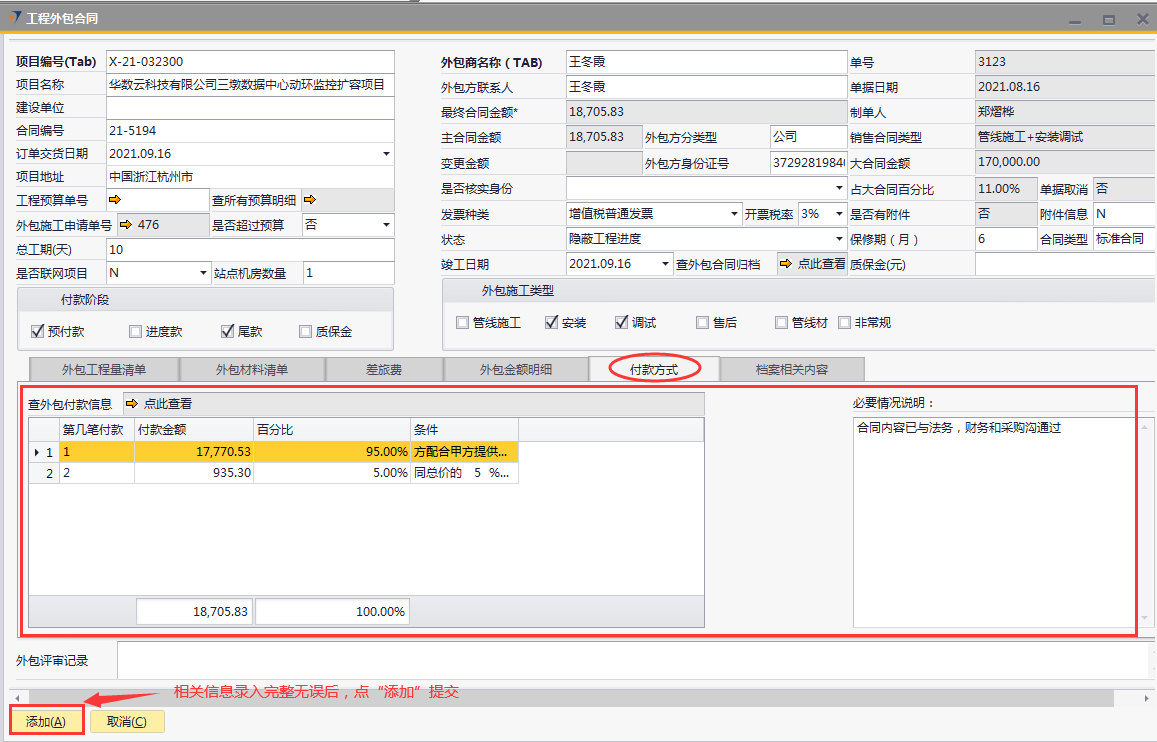
Task: Open the 发票种类 dropdown
Action: [x=735, y=214]
